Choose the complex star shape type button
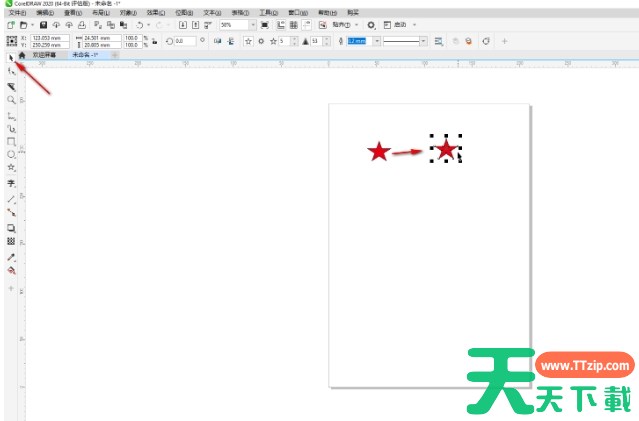Screen dimensions: 639x421 pos(261,41)
